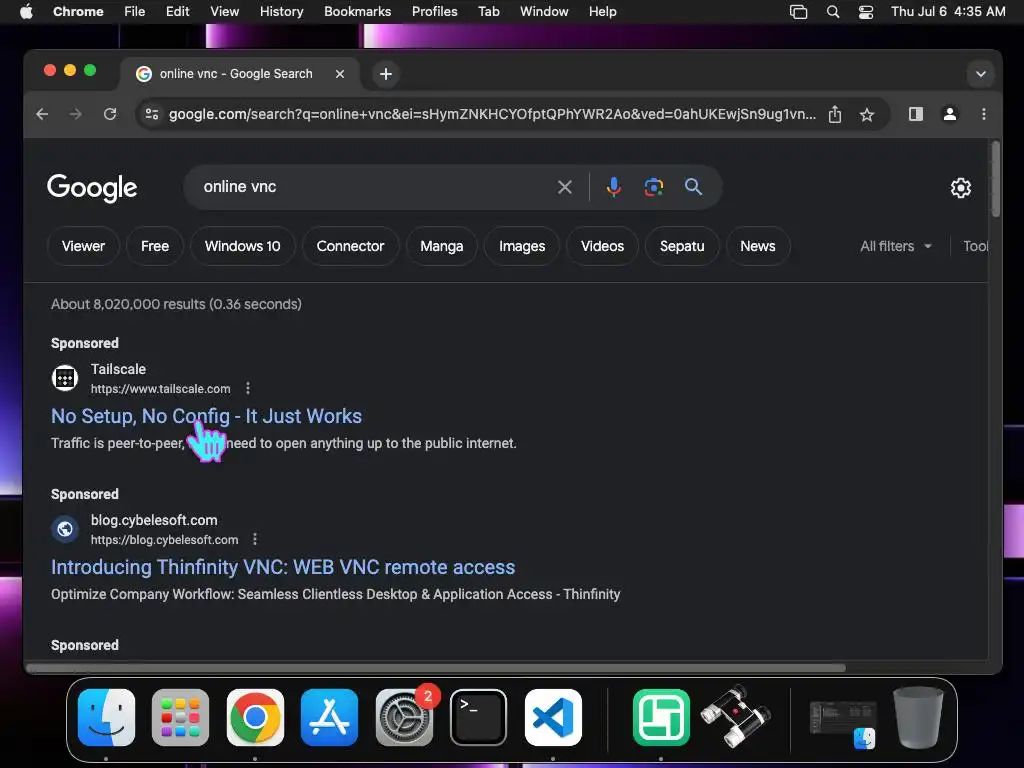Open Google quick settings gear

click(x=961, y=188)
